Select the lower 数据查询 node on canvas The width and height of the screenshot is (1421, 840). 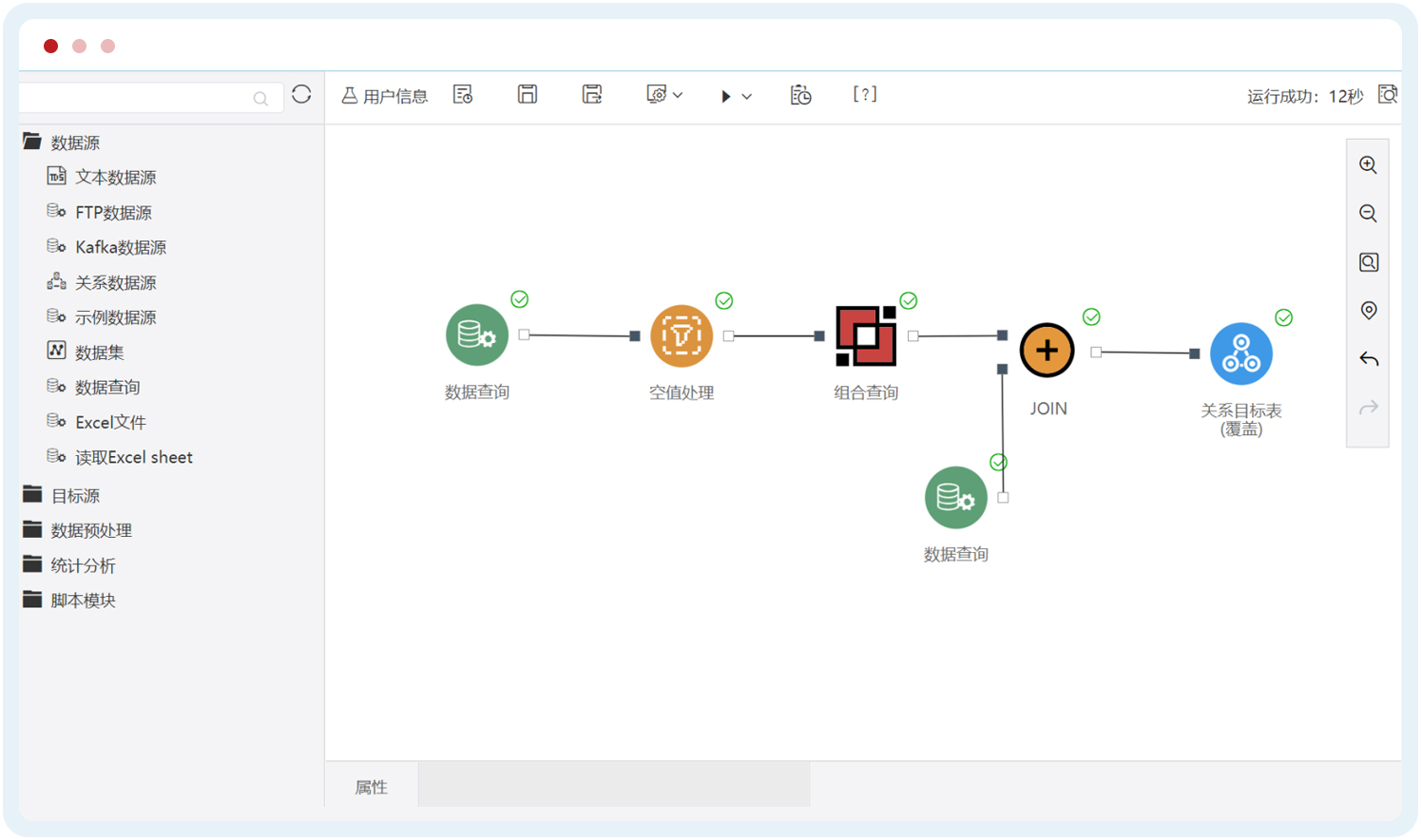point(956,497)
